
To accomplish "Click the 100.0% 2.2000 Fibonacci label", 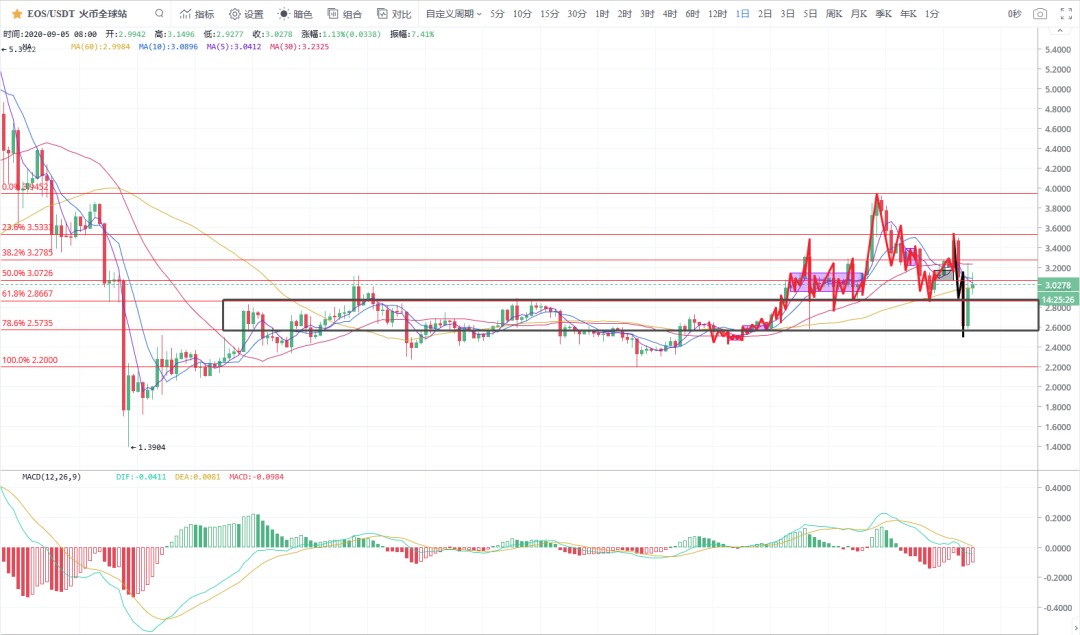I will [x=30, y=360].
